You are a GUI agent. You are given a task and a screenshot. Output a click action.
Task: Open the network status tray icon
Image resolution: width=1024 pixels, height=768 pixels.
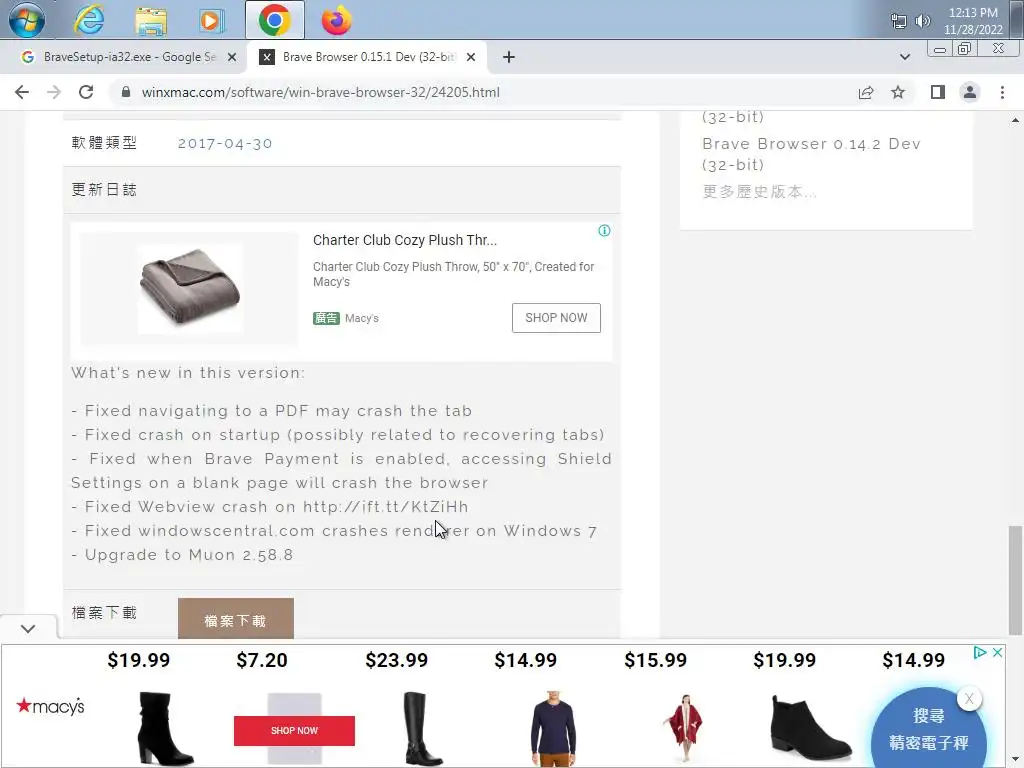899,22
